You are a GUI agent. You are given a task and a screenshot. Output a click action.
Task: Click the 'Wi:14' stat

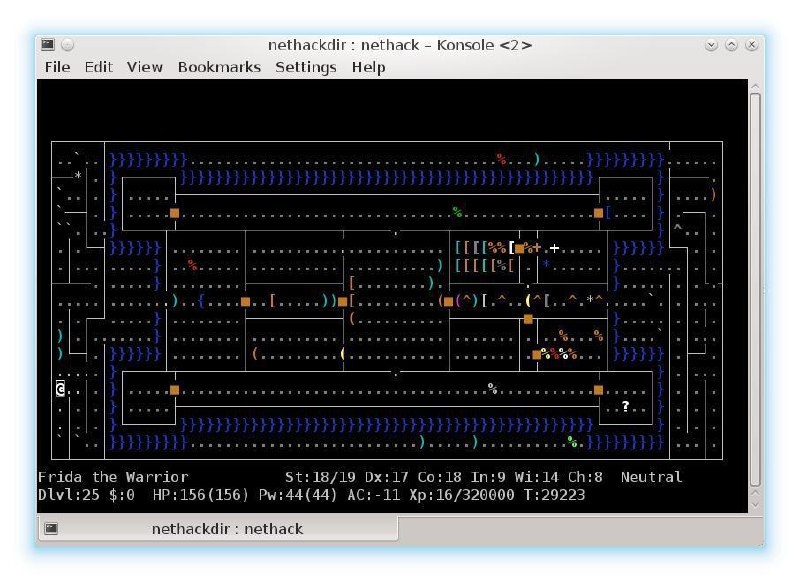[x=537, y=477]
